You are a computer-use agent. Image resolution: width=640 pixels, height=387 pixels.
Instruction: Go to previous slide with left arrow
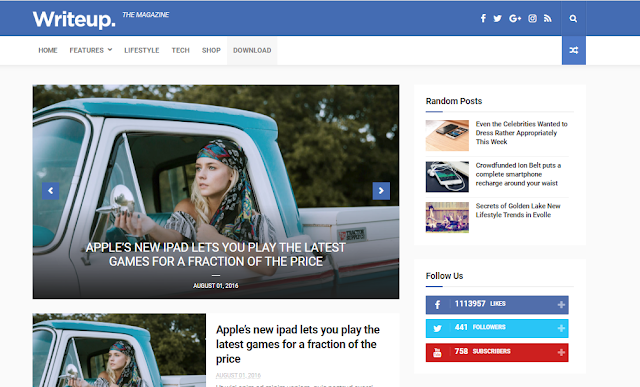pyautogui.click(x=51, y=191)
